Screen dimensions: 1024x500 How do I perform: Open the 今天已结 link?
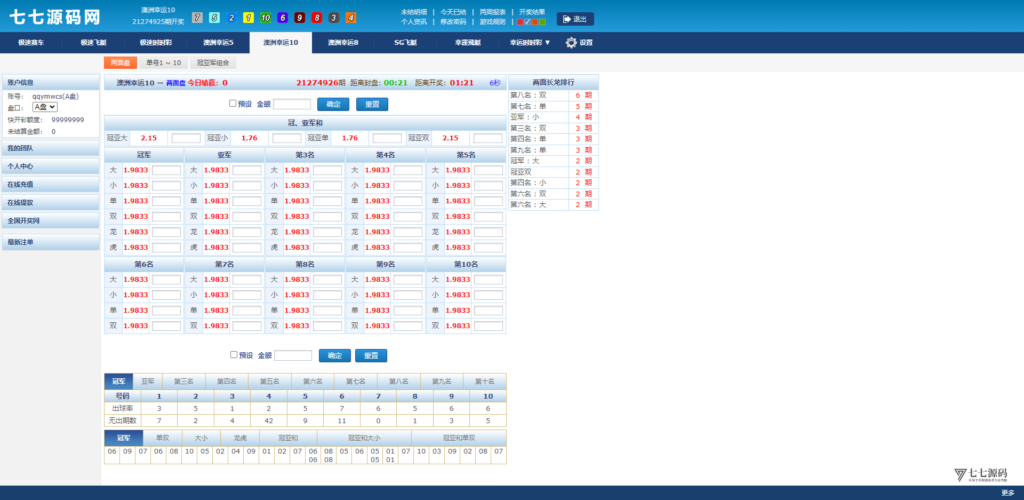point(453,12)
